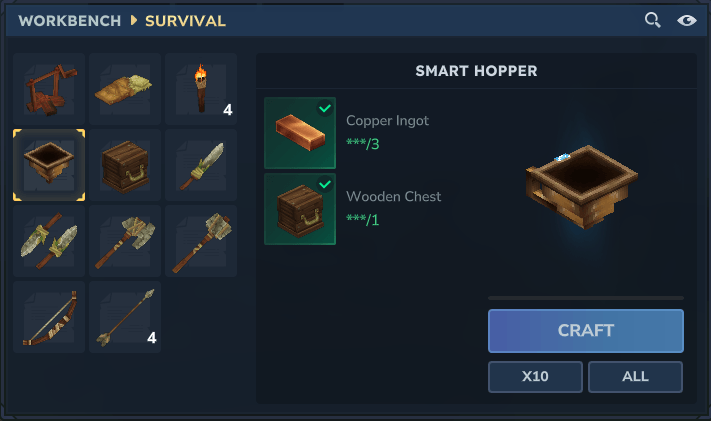Select the Smart Hopper recipe slot
Image resolution: width=711 pixels, height=421 pixels.
point(49,165)
